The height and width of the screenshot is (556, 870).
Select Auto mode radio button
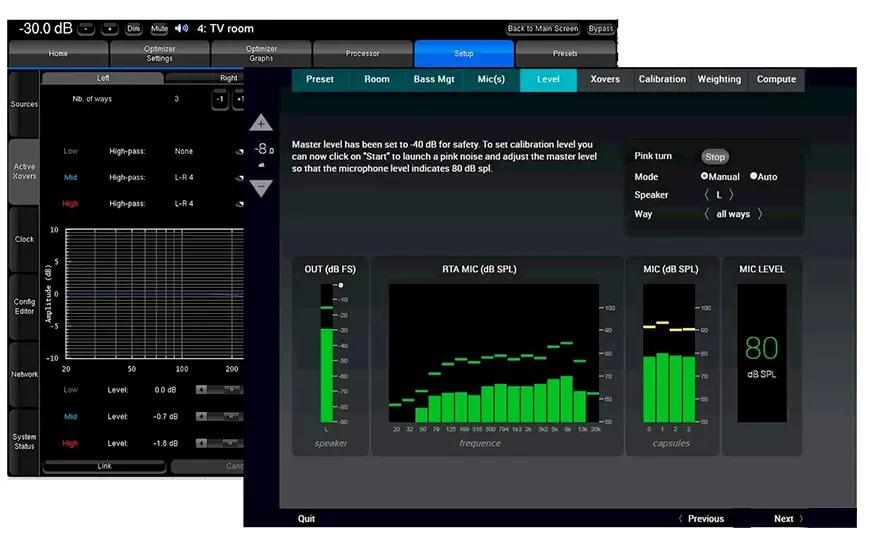[754, 177]
